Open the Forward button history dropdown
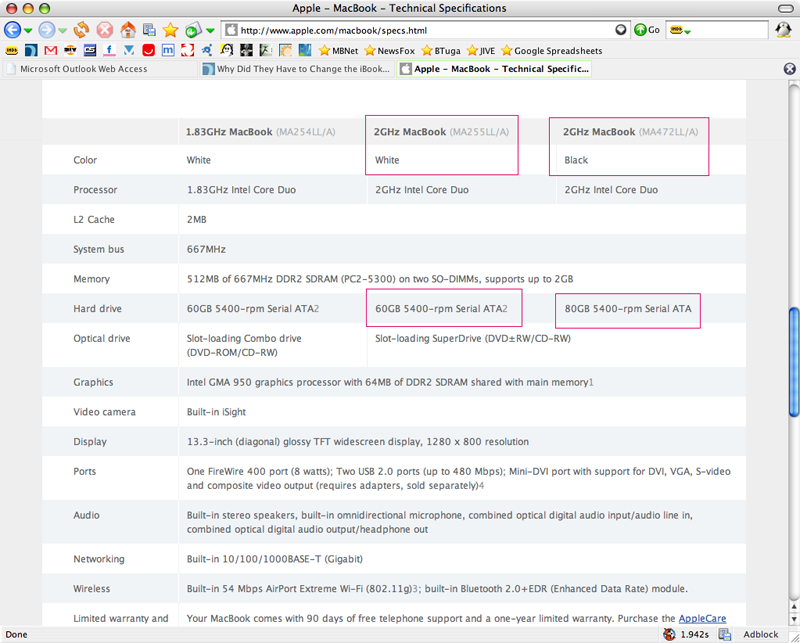Viewport: 800px width, 643px height. pyautogui.click(x=62, y=31)
